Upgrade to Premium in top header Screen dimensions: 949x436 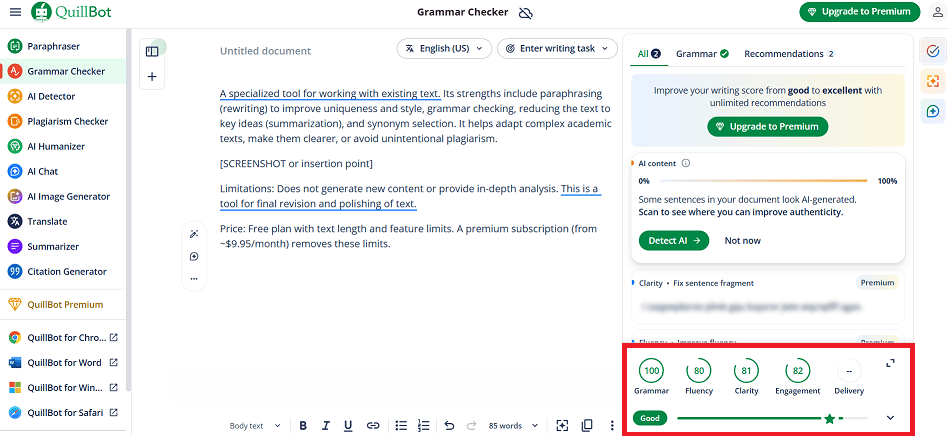click(859, 12)
